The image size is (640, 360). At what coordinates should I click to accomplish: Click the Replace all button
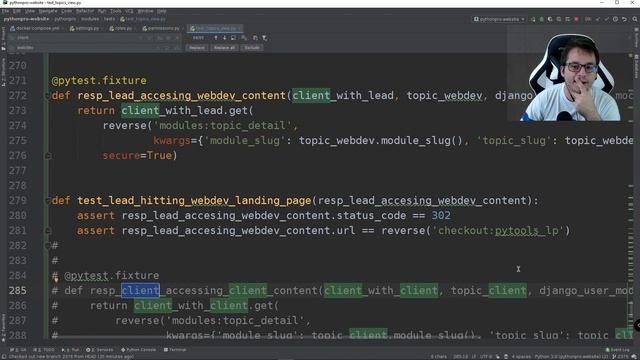224,48
